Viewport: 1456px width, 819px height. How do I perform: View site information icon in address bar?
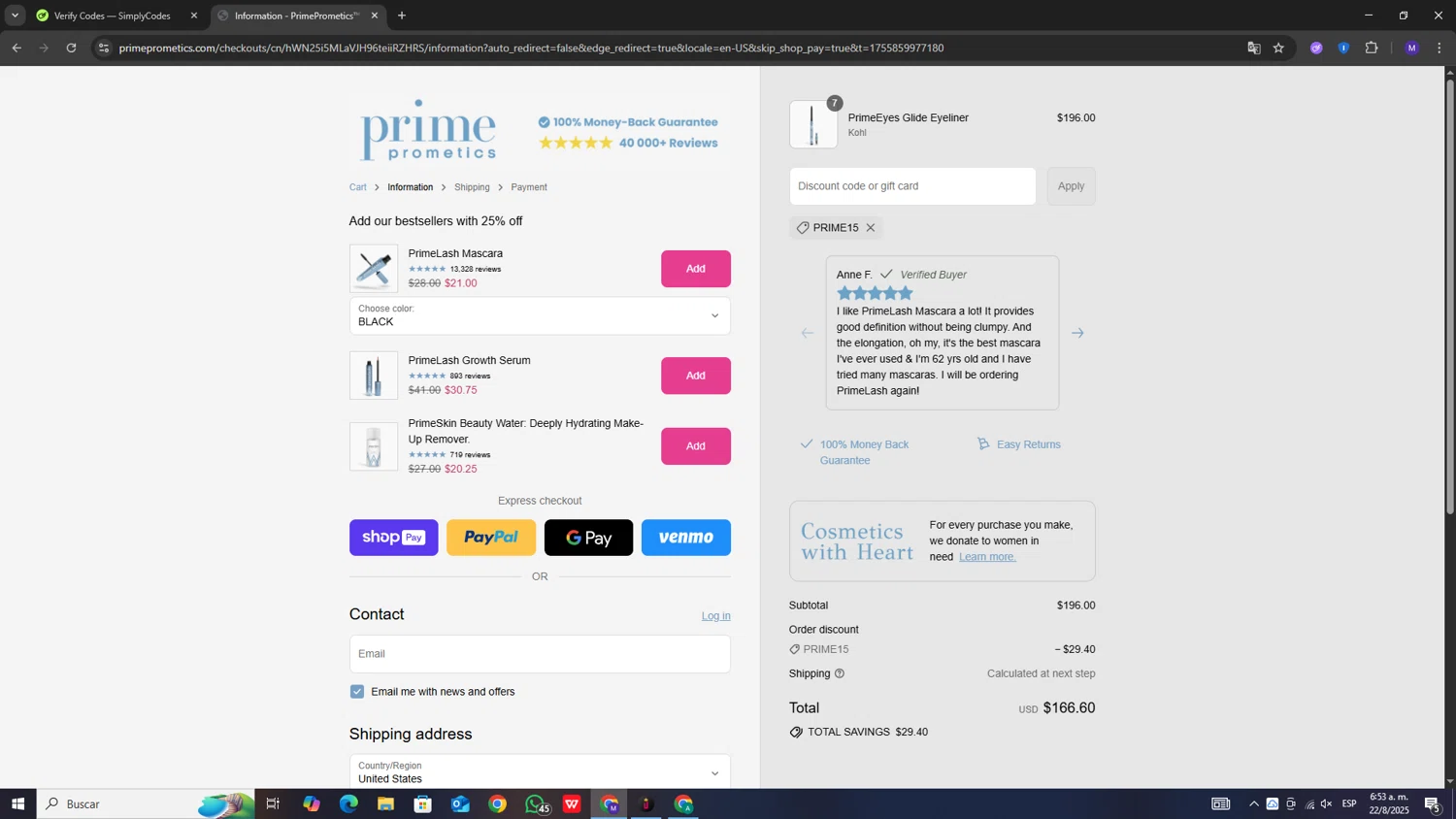[104, 48]
